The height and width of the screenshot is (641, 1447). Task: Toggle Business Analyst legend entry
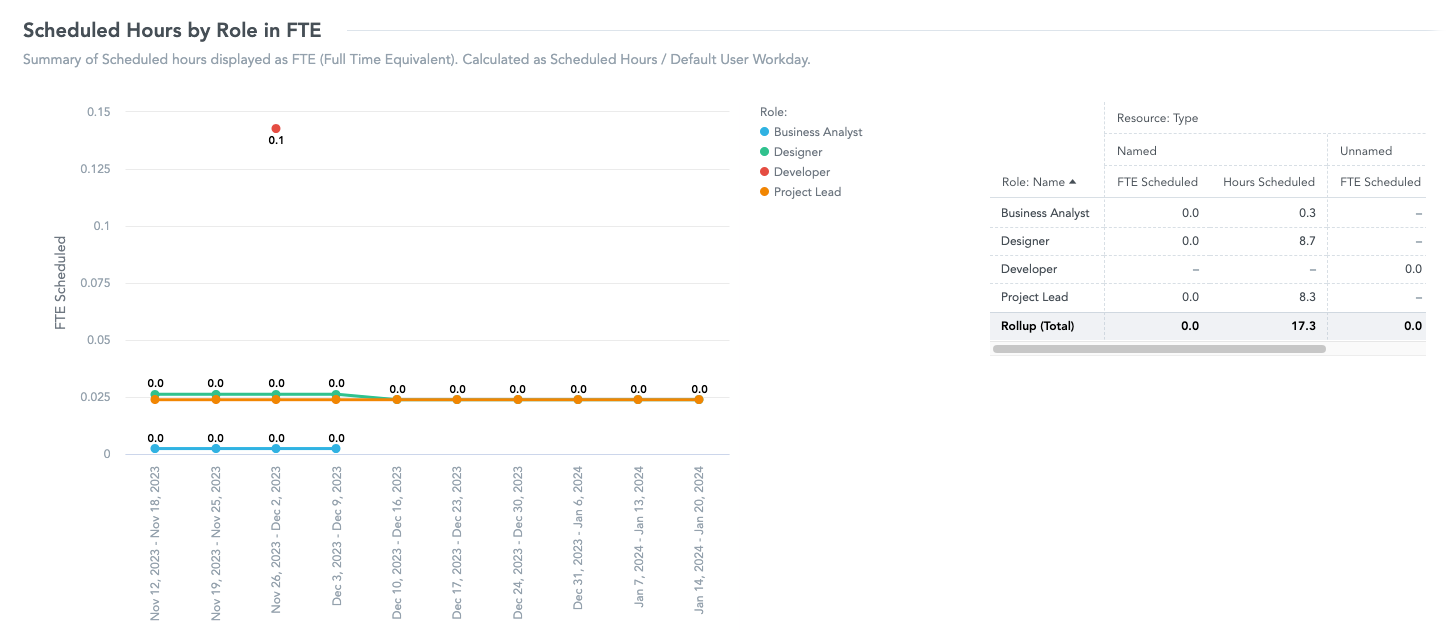click(811, 132)
